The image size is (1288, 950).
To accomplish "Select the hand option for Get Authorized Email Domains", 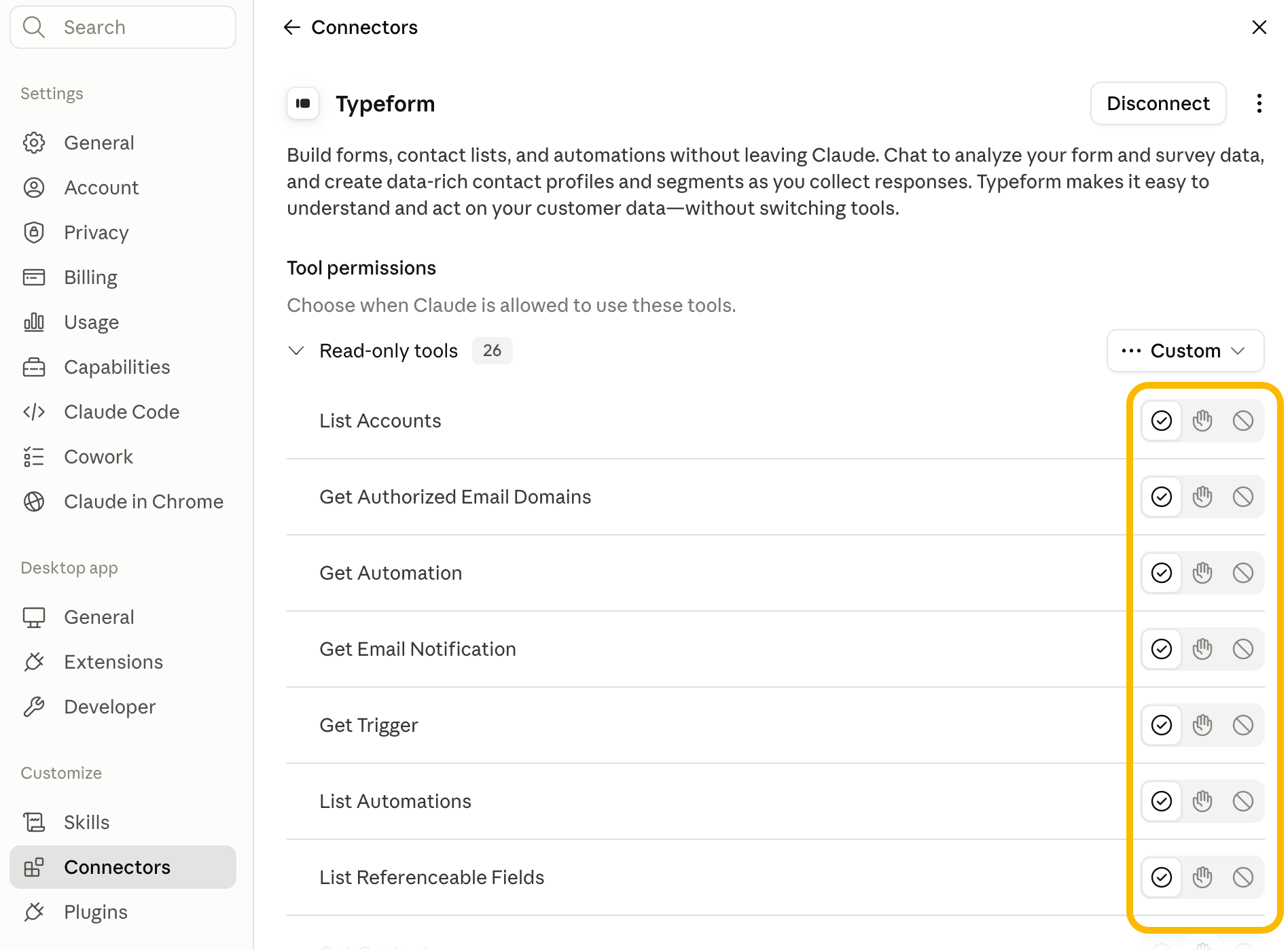I will tap(1202, 497).
